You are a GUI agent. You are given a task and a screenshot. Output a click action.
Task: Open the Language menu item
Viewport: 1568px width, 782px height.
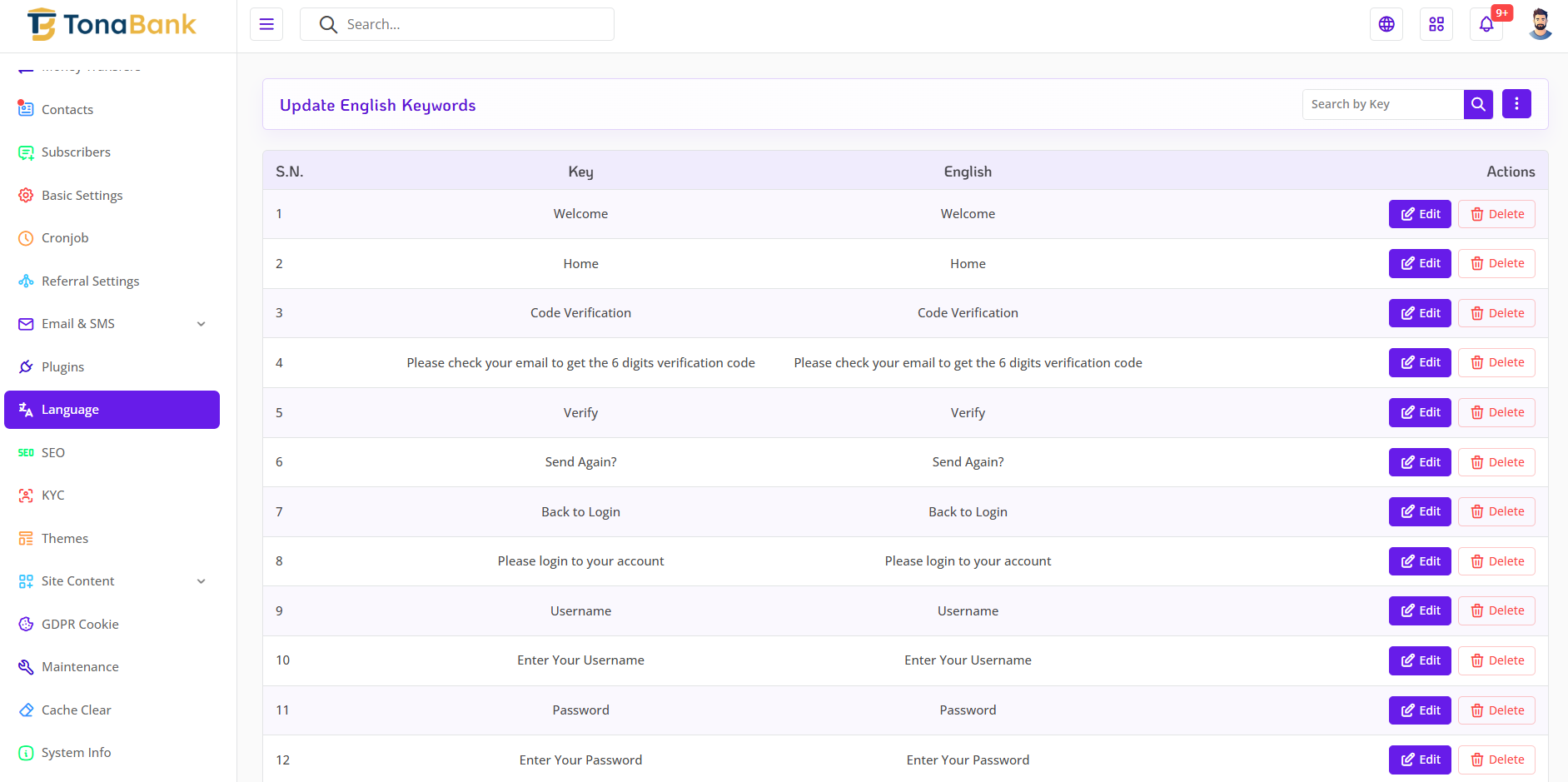[112, 410]
